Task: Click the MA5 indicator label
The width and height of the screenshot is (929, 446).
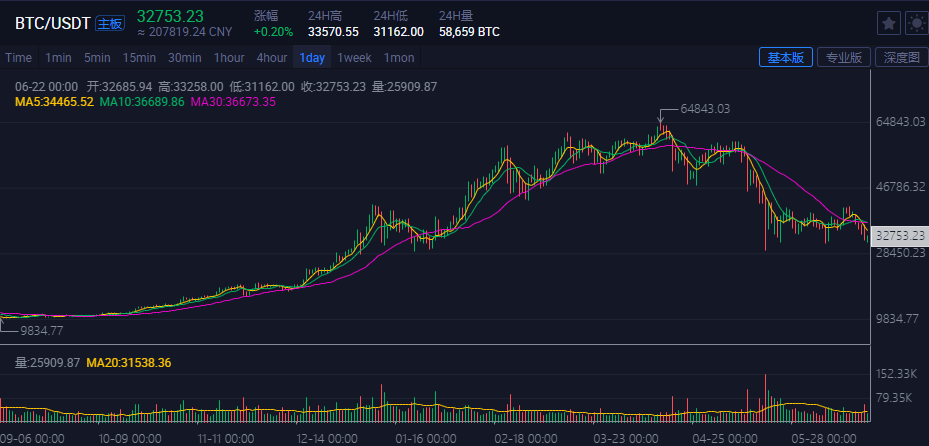Action: coord(54,102)
